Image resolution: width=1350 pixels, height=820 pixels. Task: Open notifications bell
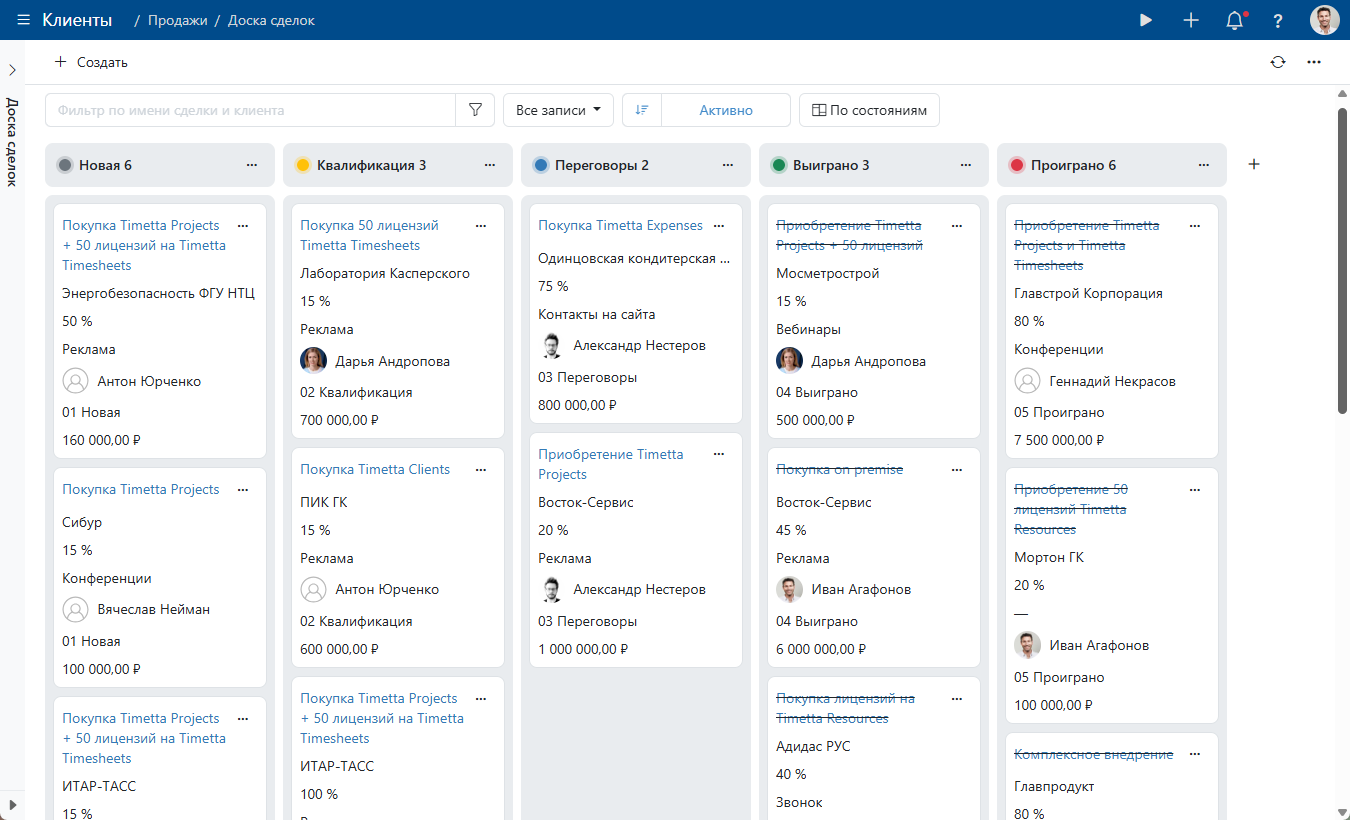pyautogui.click(x=1235, y=20)
